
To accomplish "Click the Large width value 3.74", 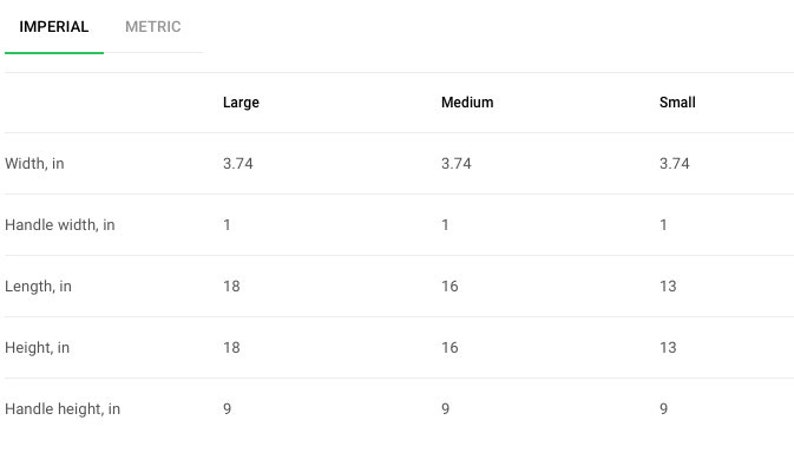I will click(x=238, y=164).
